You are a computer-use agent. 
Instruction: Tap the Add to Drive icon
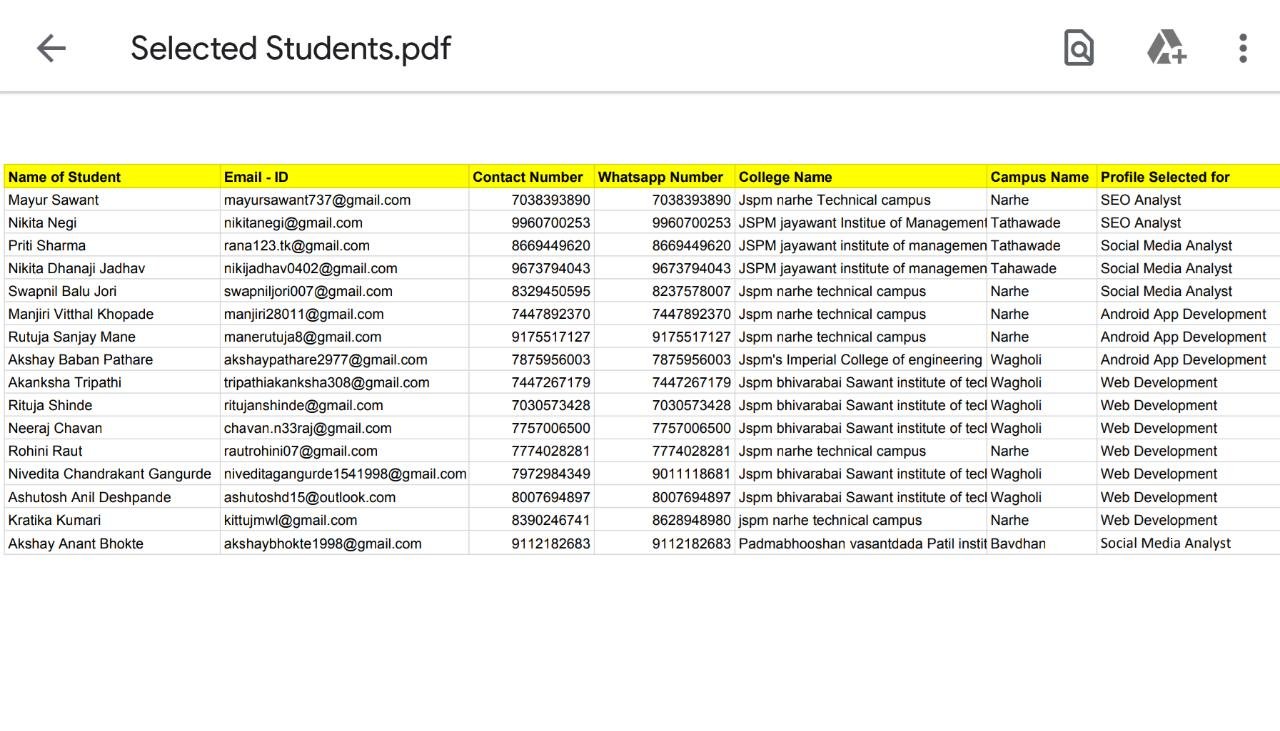pos(1166,48)
